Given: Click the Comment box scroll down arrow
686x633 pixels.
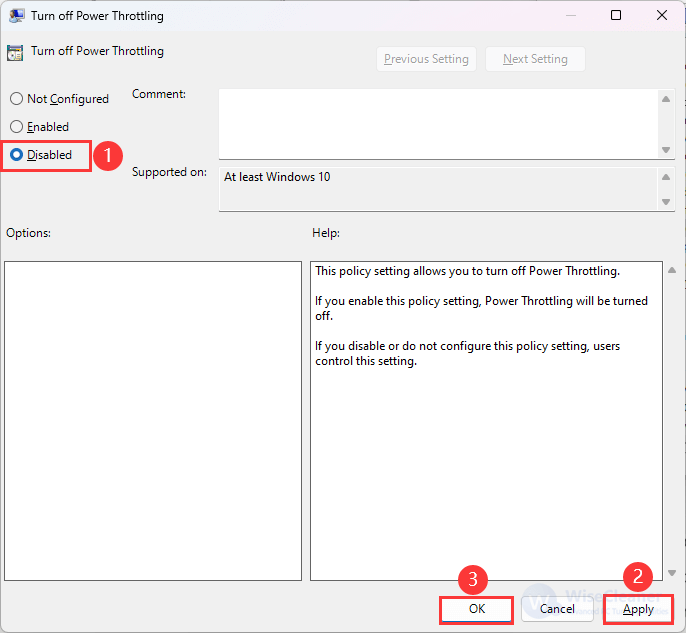Looking at the screenshot, I should click(x=666, y=150).
